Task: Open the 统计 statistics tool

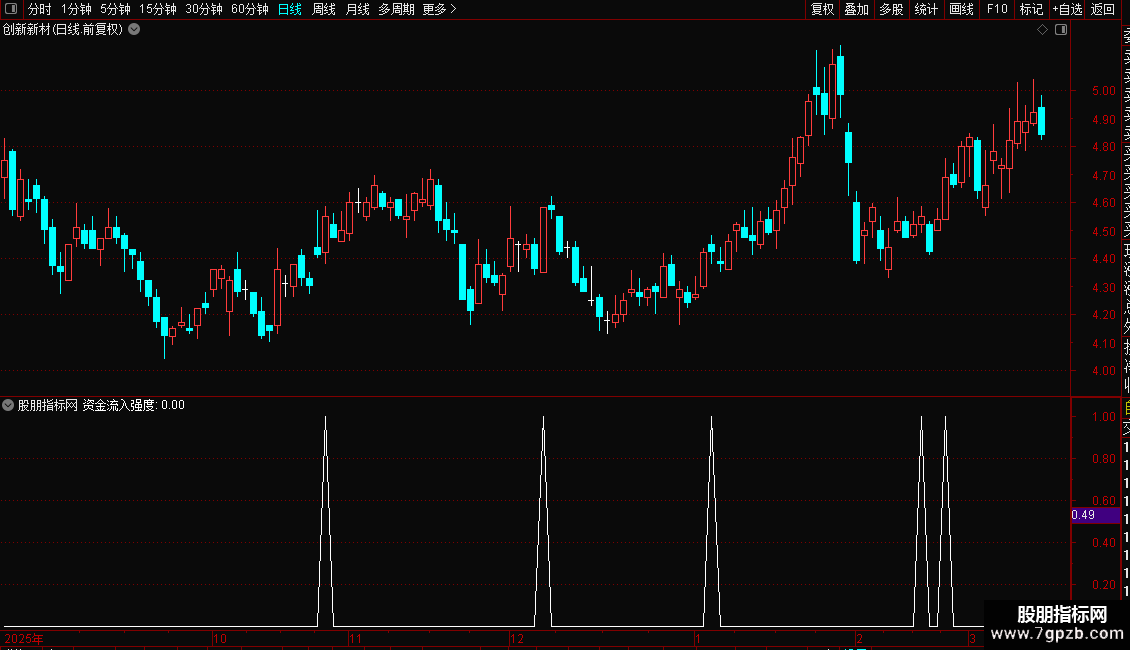Action: click(926, 9)
